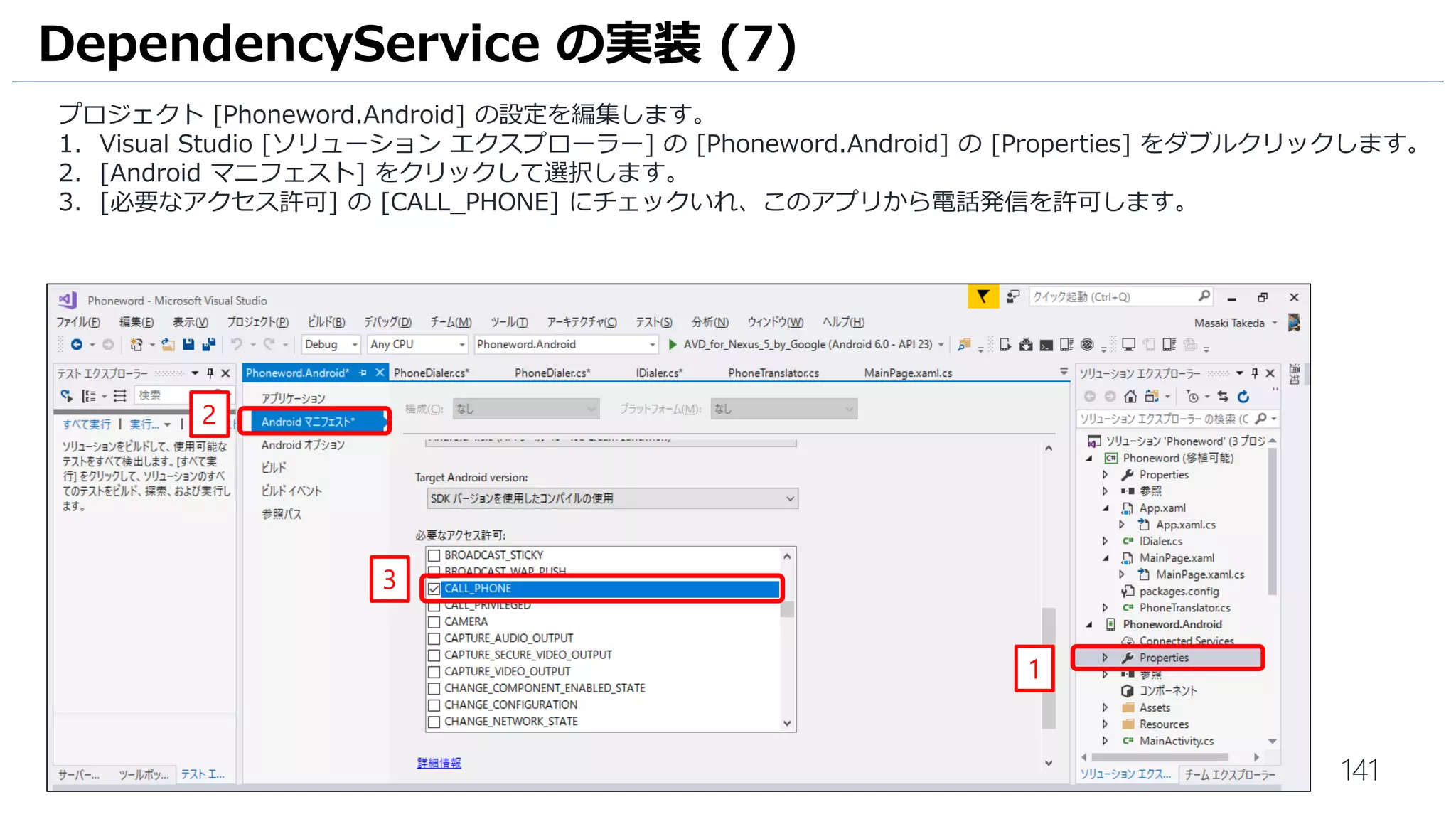The height and width of the screenshot is (819, 1456).
Task: Check the BROADCAST_STICKY permission
Action: pyautogui.click(x=434, y=555)
